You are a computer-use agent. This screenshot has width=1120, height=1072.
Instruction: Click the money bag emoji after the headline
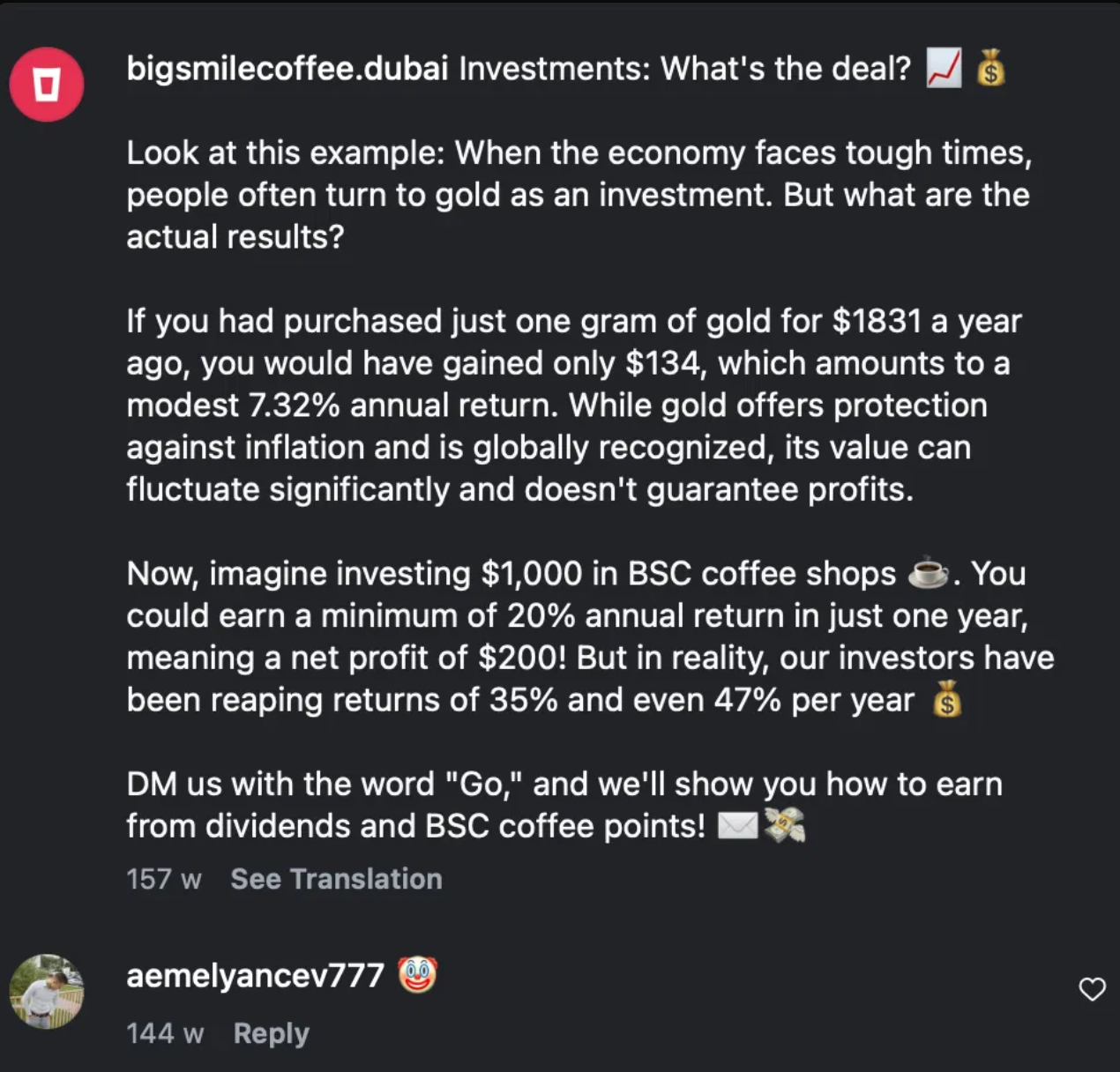coord(991,68)
